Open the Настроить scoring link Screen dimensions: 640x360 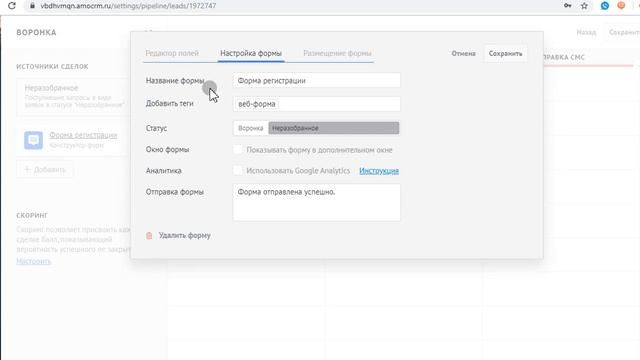(x=34, y=261)
